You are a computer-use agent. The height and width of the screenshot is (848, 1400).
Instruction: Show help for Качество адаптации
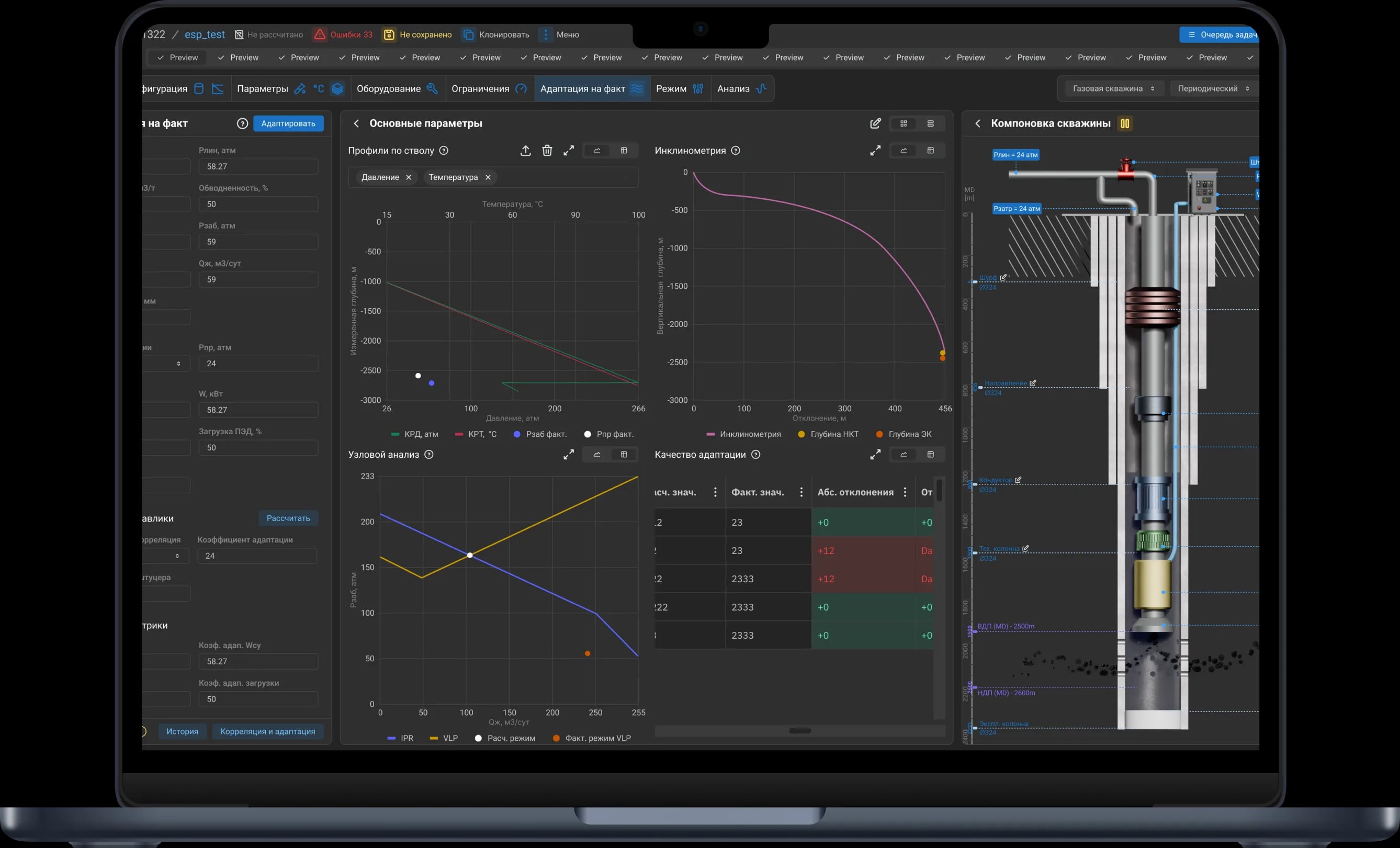pos(755,455)
